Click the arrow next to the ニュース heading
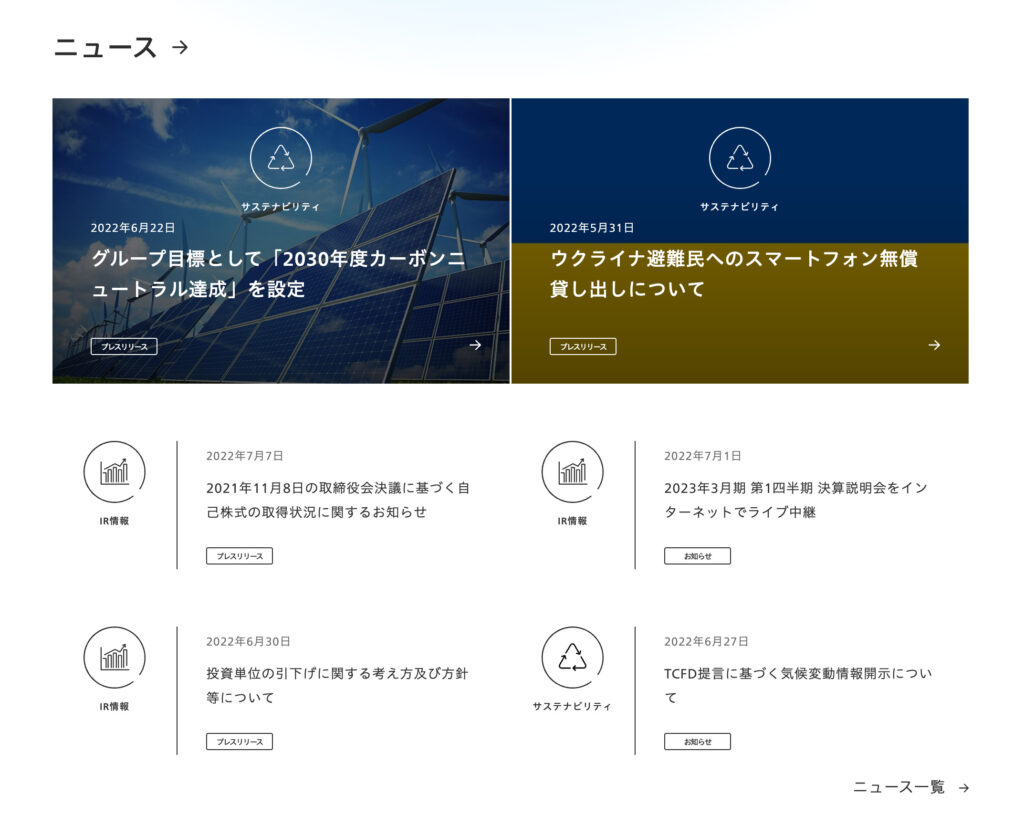Screen dimensions: 1024x836 coord(180,47)
